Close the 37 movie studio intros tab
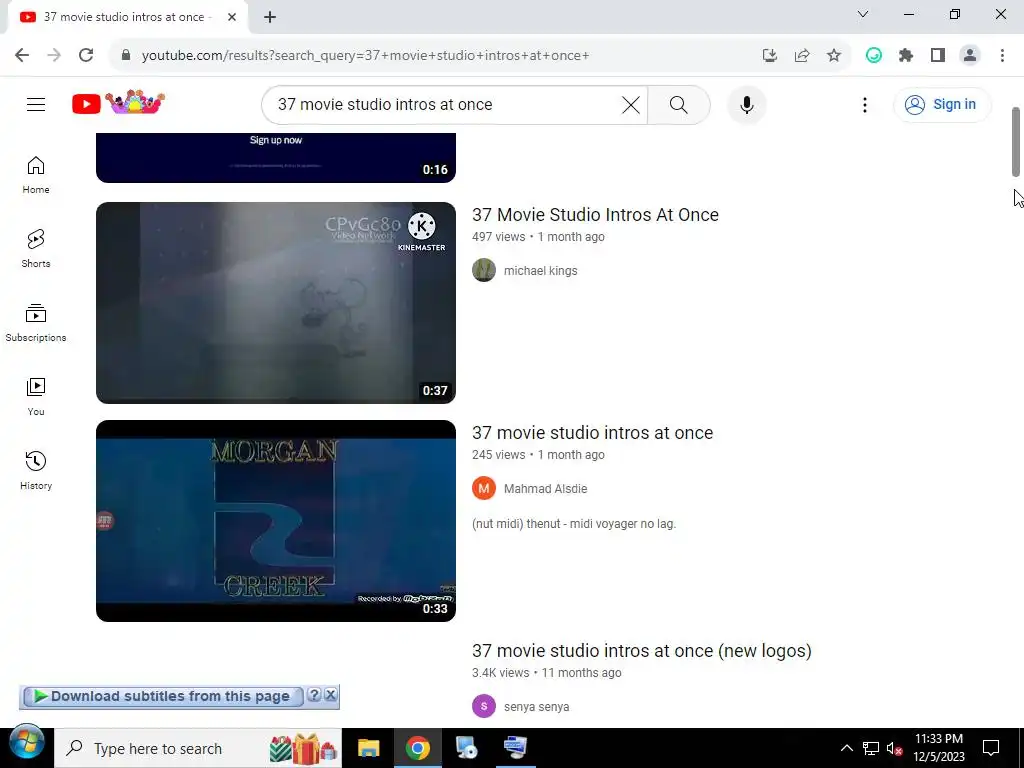The image size is (1024, 768). (232, 17)
